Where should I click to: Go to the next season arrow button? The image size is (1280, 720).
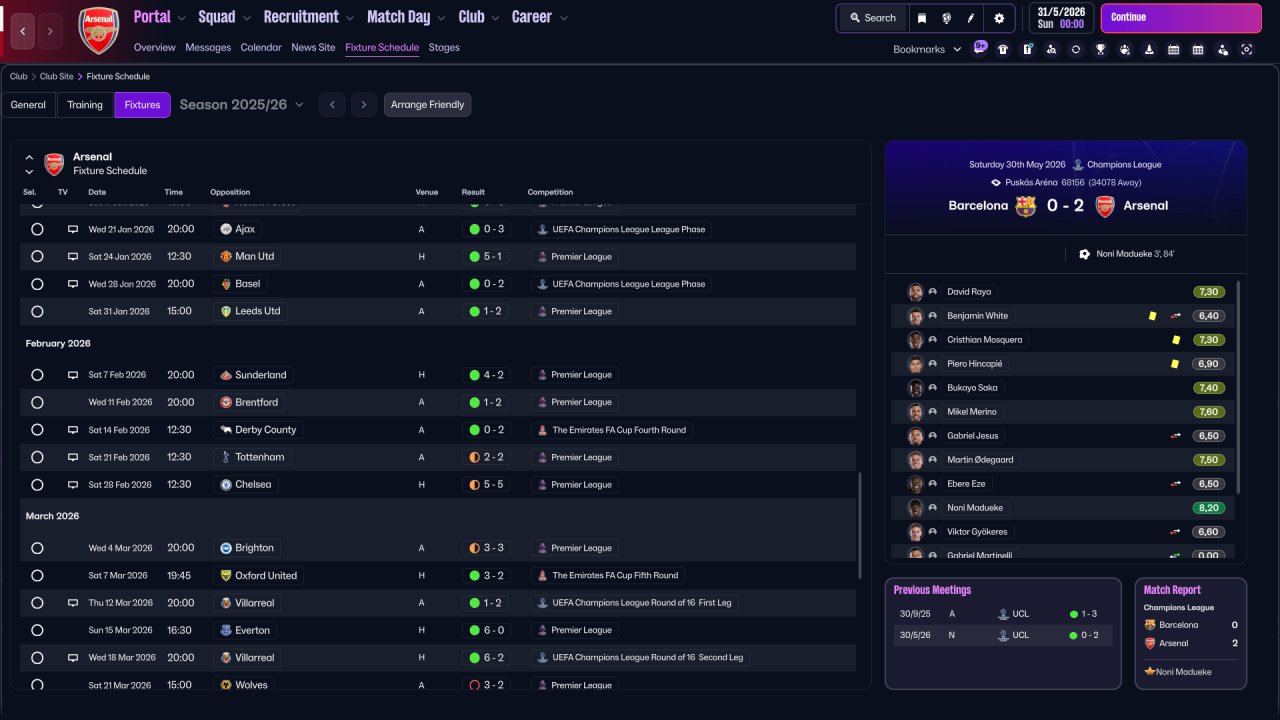364,105
